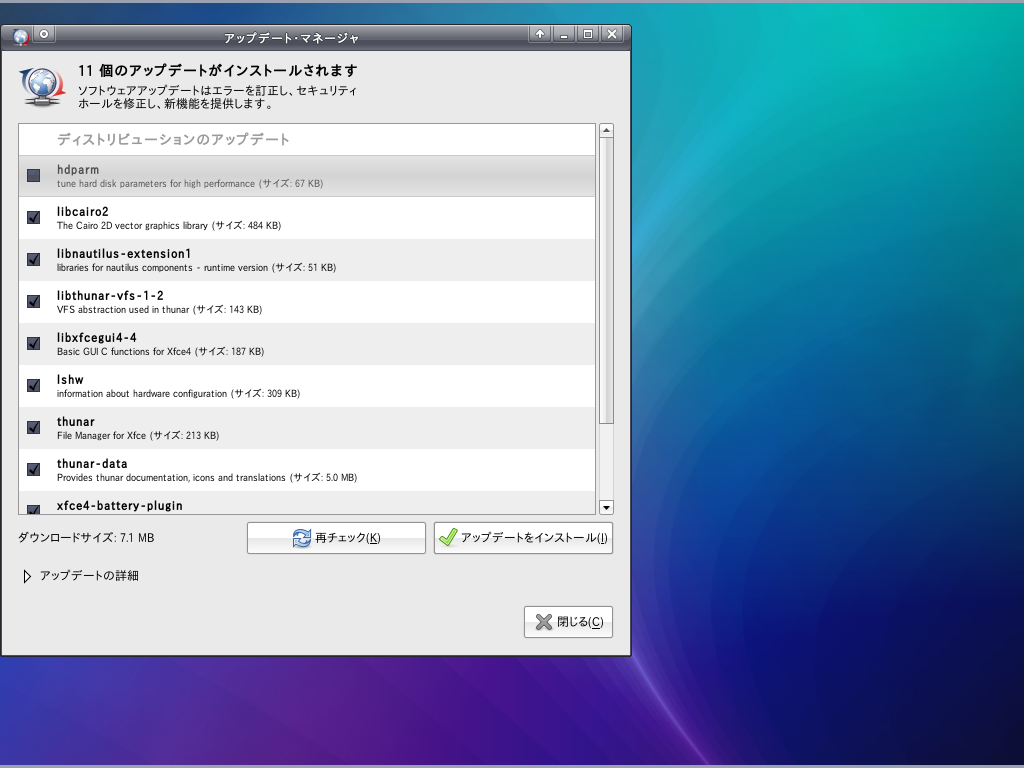Select the lshw package name
The image size is (1024, 768).
(x=70, y=379)
